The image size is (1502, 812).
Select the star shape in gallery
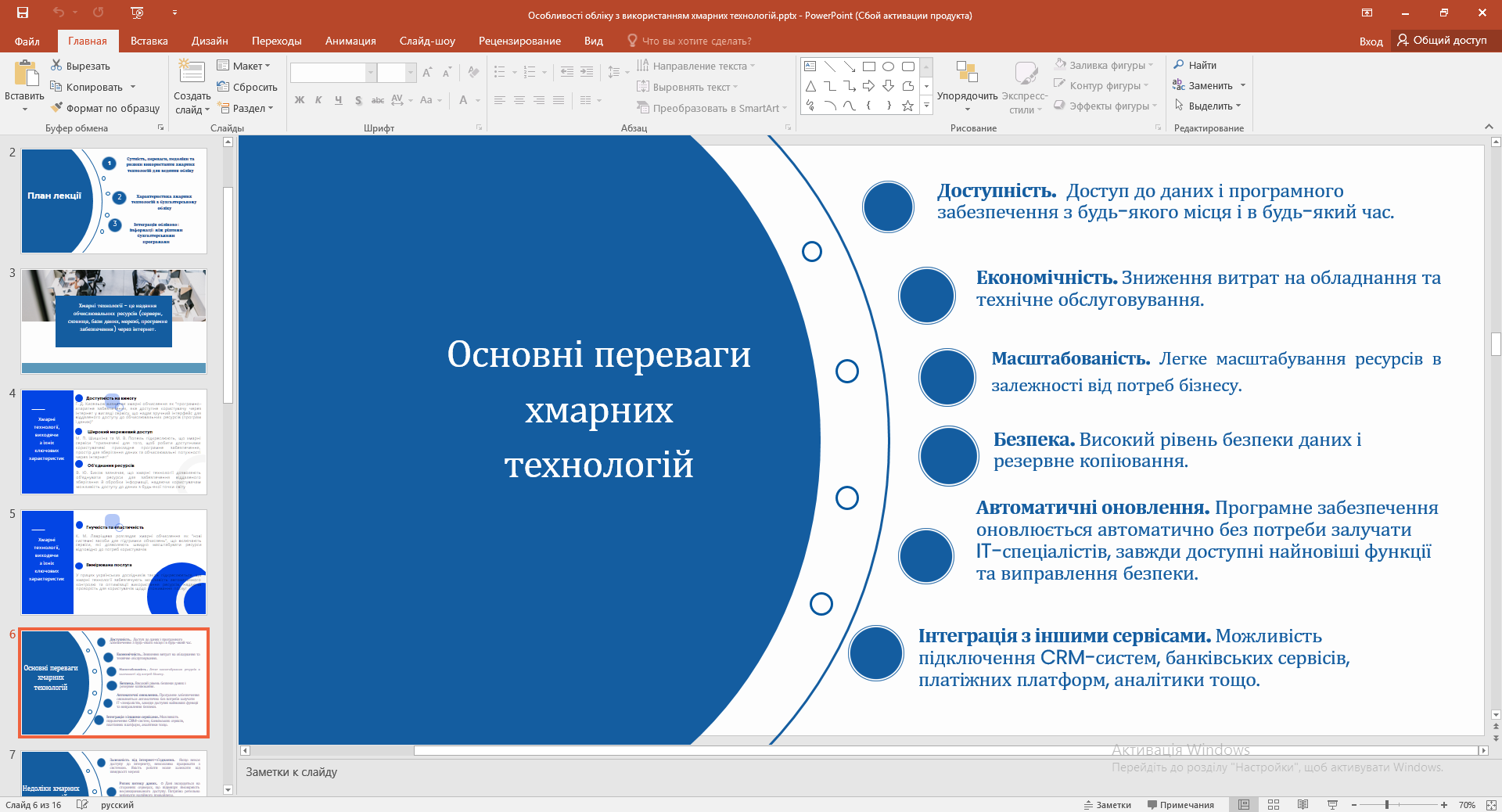(908, 106)
